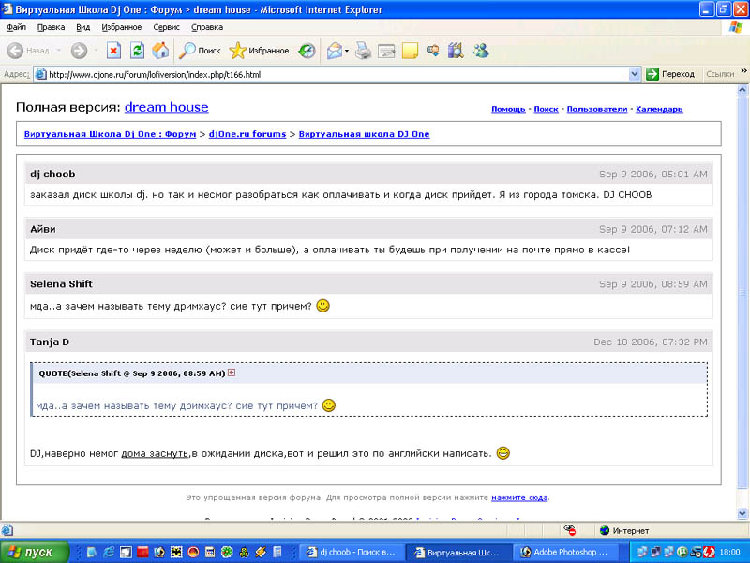Open the Search (Поиск) toolbar button
The width and height of the screenshot is (750, 563).
[199, 50]
